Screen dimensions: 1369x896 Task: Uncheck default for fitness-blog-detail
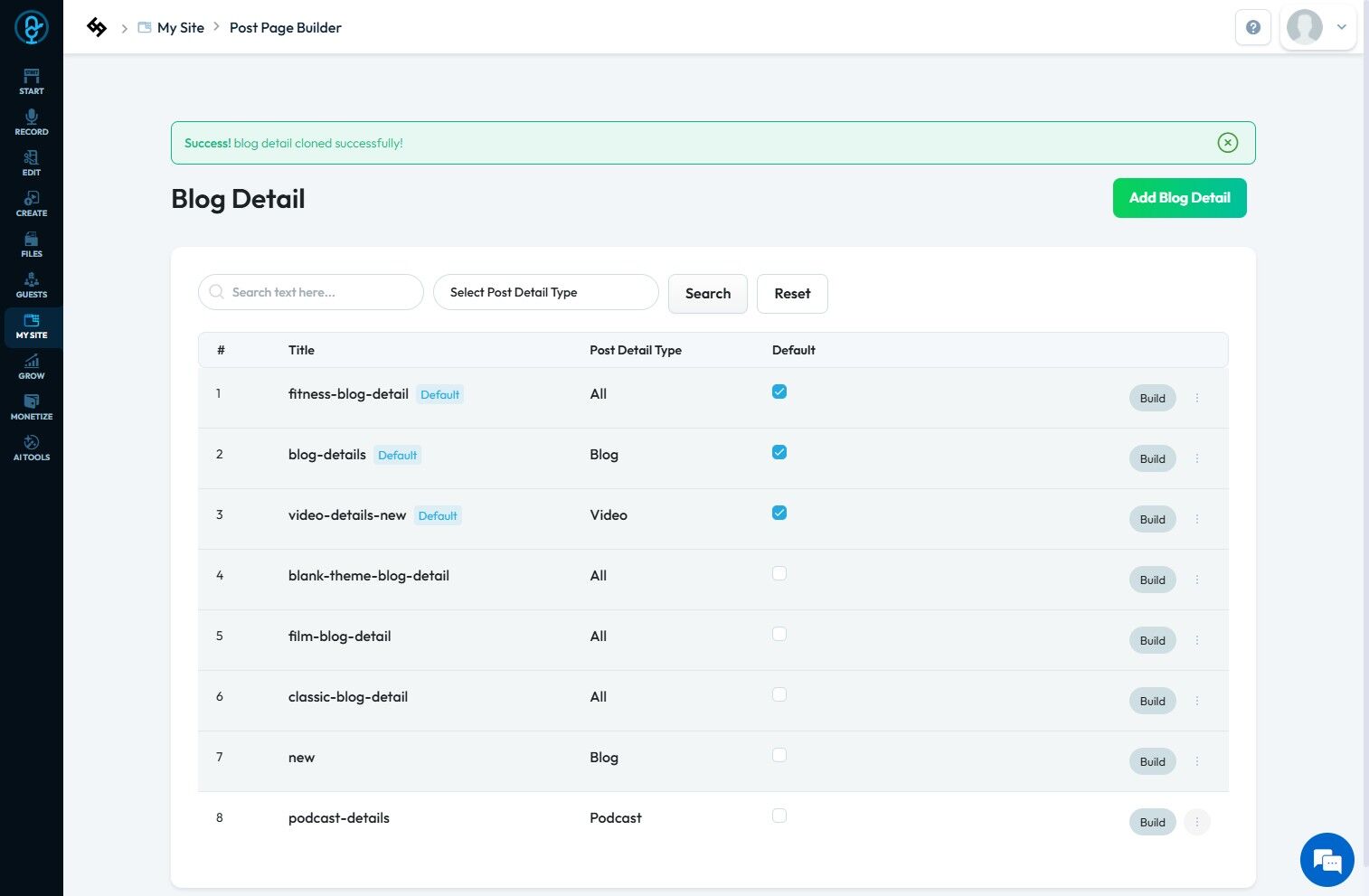click(x=779, y=391)
